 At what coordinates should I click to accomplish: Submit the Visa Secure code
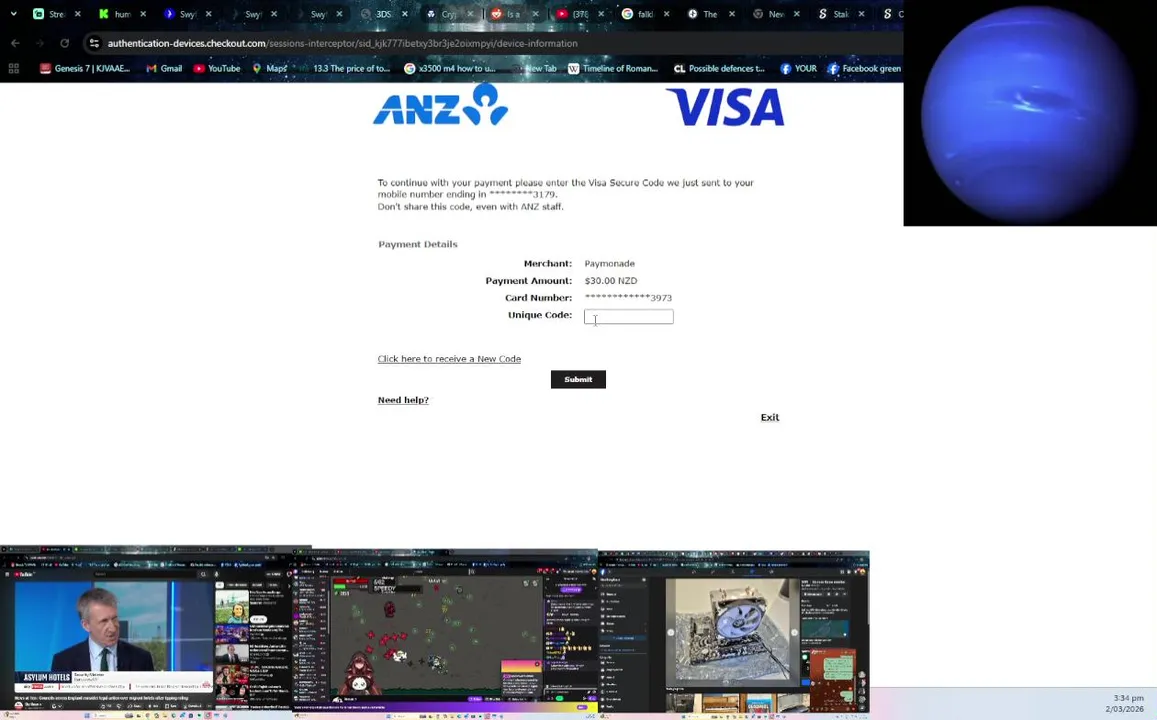click(x=578, y=379)
